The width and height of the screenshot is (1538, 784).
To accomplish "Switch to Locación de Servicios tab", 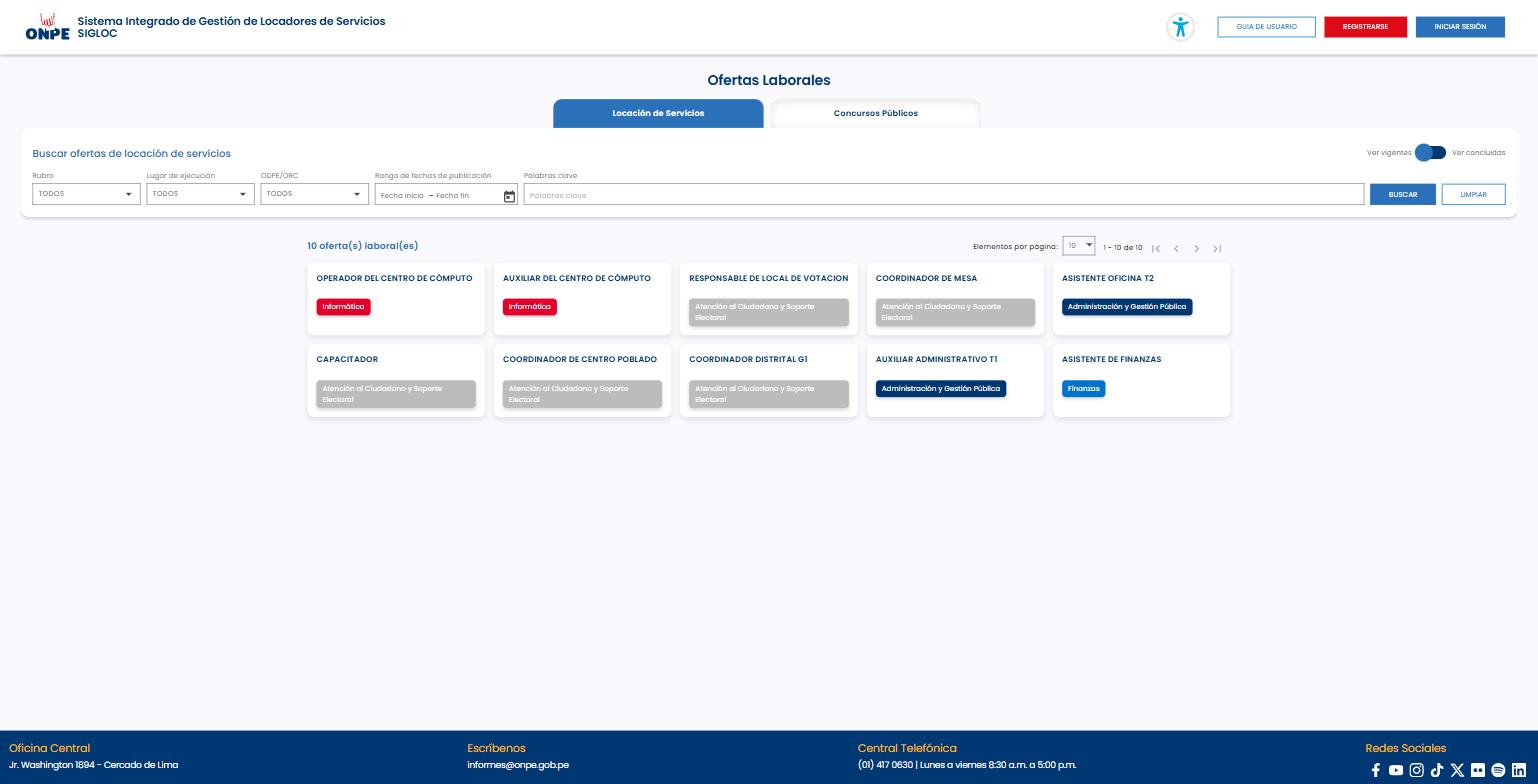I will coord(658,113).
